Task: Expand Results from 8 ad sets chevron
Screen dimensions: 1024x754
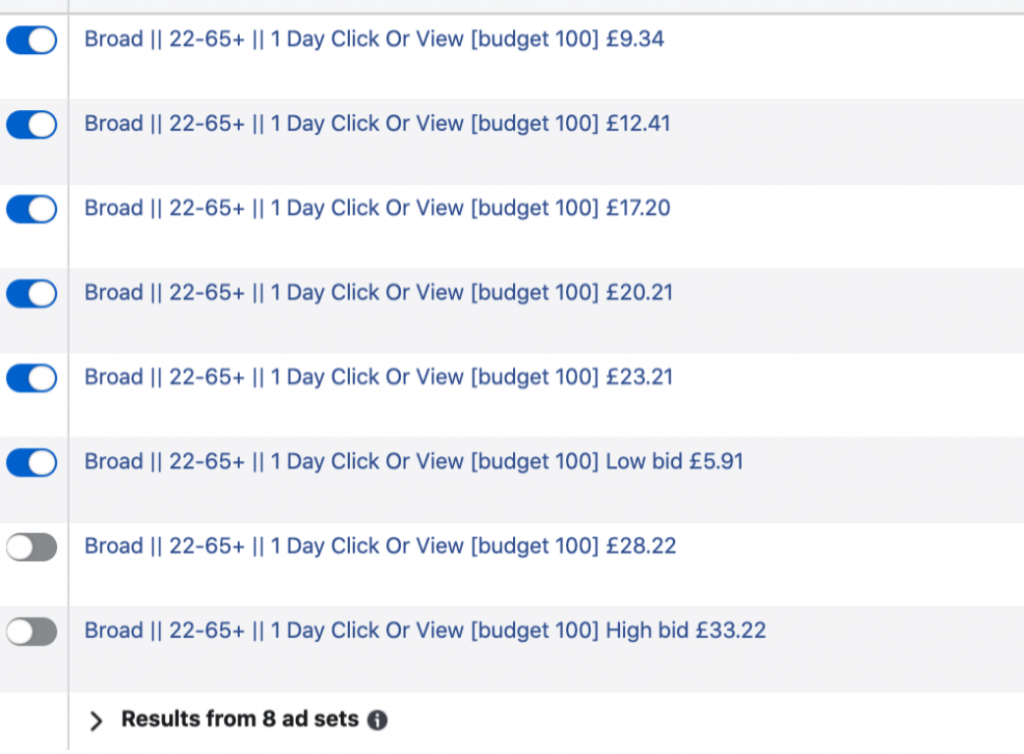Action: [x=96, y=720]
